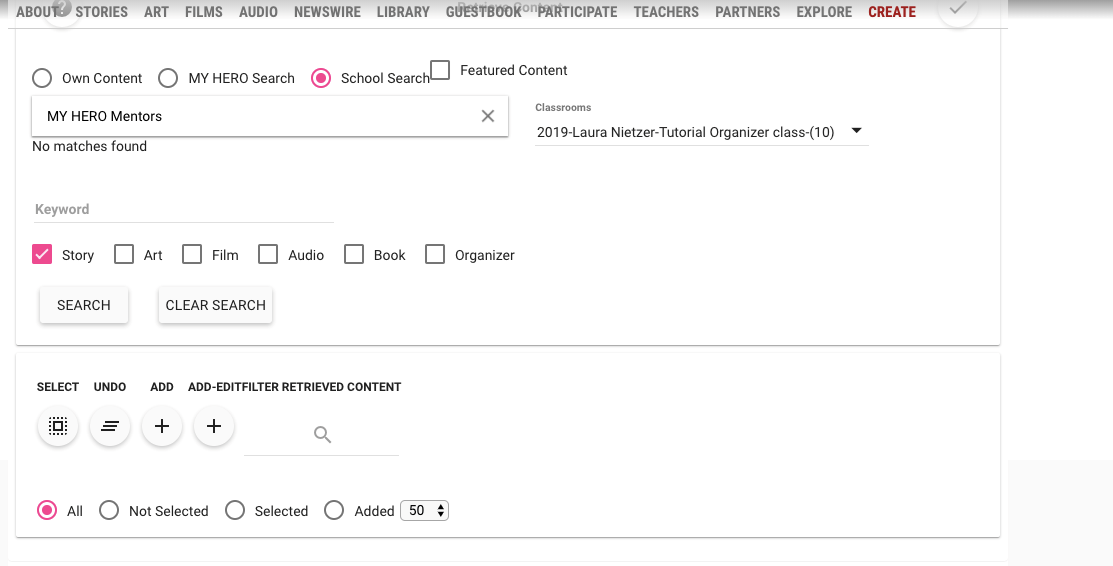Check the Organizer checkbox

(x=435, y=254)
